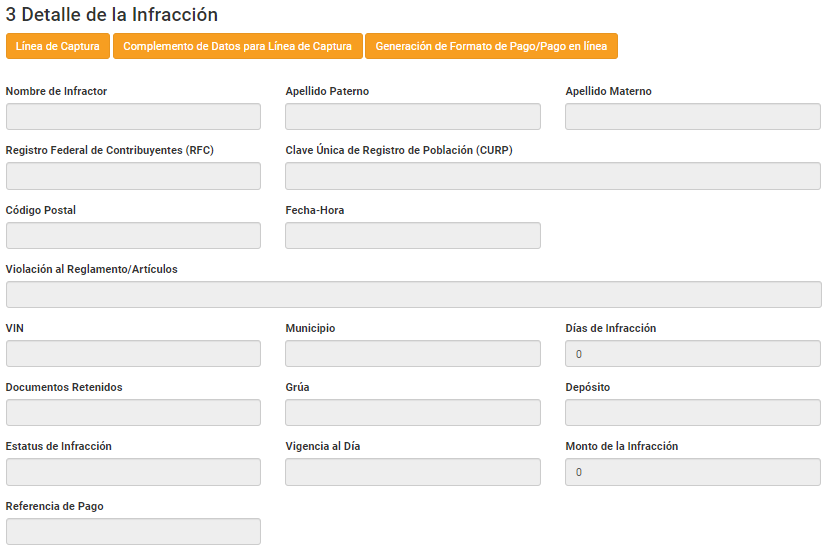Focus the Documentos Retenidos field
This screenshot has height=557, width=838.
133,413
